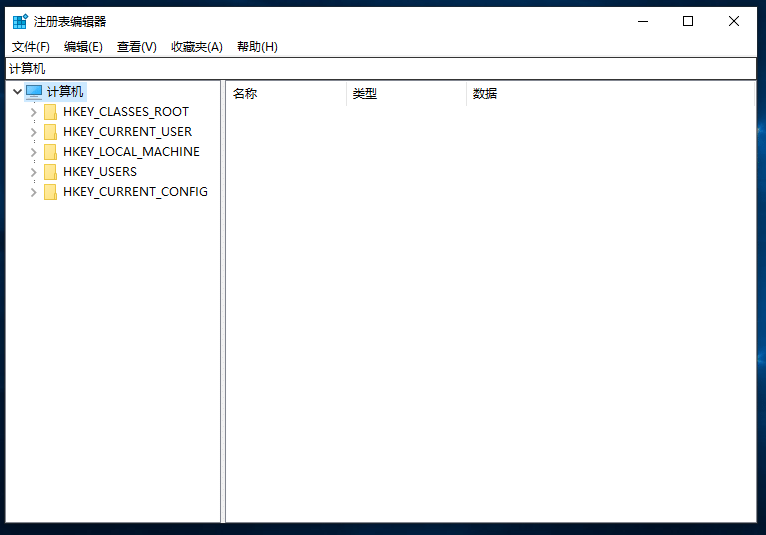
Task: Expand the HKEY_CLASSES_ROOT key
Action: [x=33, y=112]
